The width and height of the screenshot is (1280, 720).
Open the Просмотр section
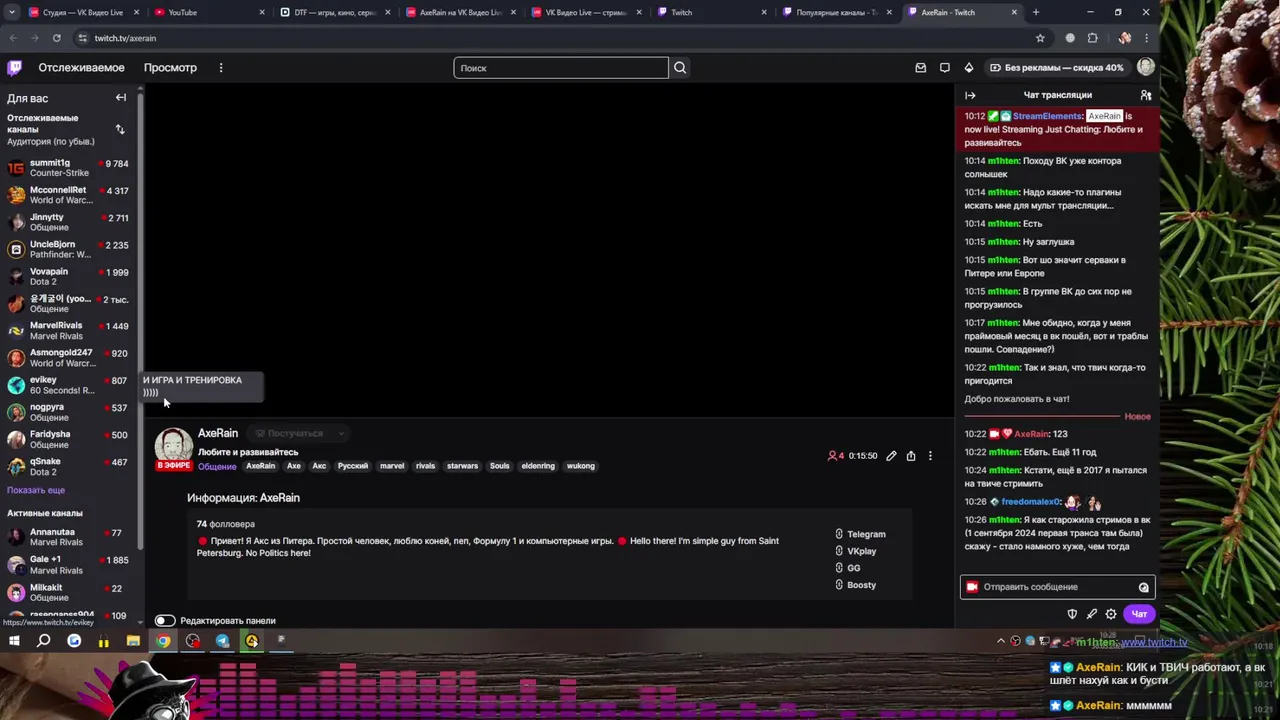pyautogui.click(x=170, y=68)
